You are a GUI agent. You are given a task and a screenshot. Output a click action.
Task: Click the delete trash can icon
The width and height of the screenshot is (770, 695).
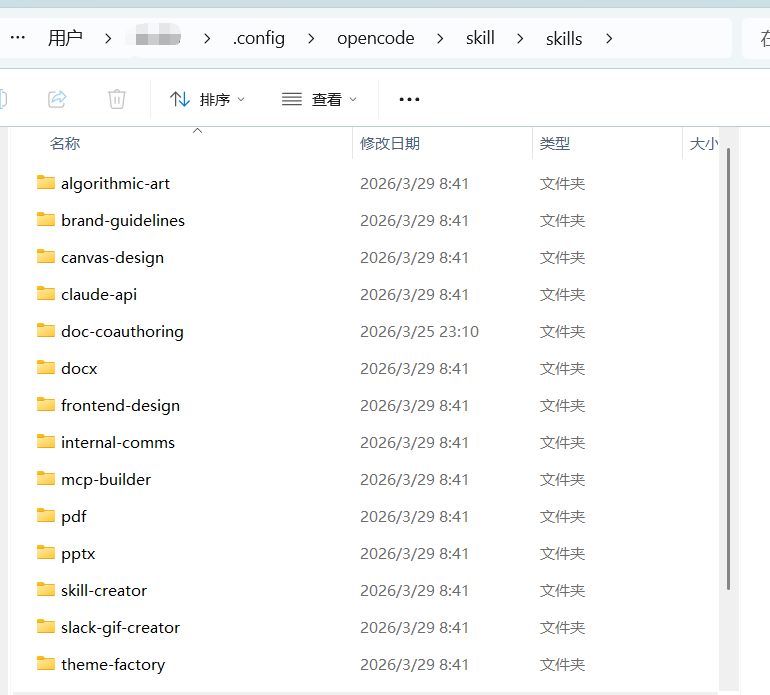coord(117,99)
